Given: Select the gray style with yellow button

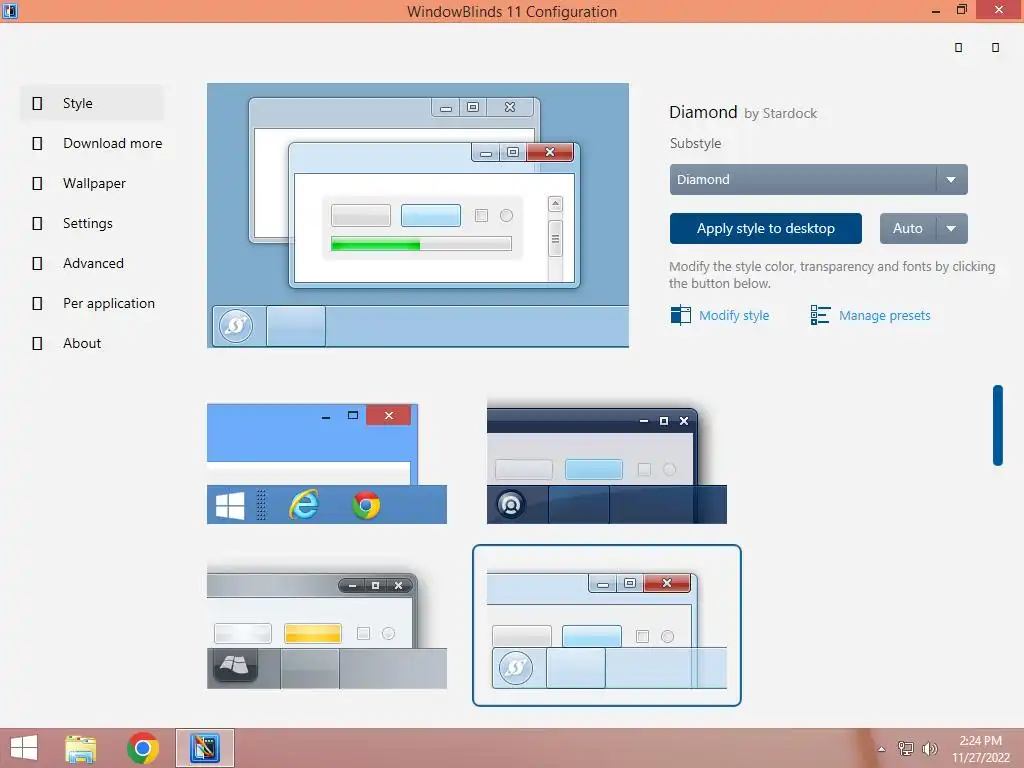Looking at the screenshot, I should (x=327, y=626).
